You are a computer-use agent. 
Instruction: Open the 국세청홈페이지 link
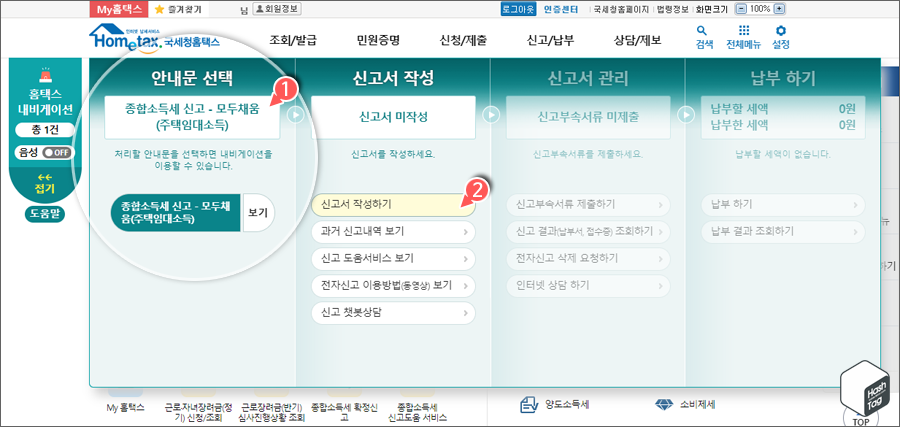click(x=621, y=9)
